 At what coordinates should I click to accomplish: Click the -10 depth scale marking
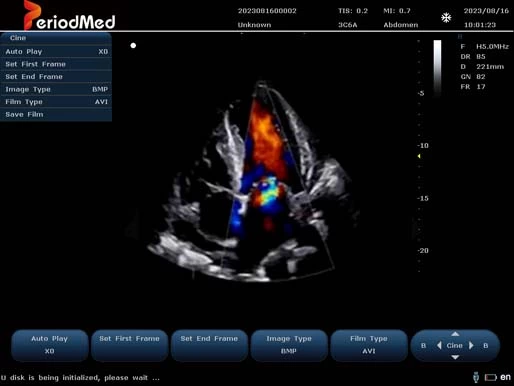point(423,146)
